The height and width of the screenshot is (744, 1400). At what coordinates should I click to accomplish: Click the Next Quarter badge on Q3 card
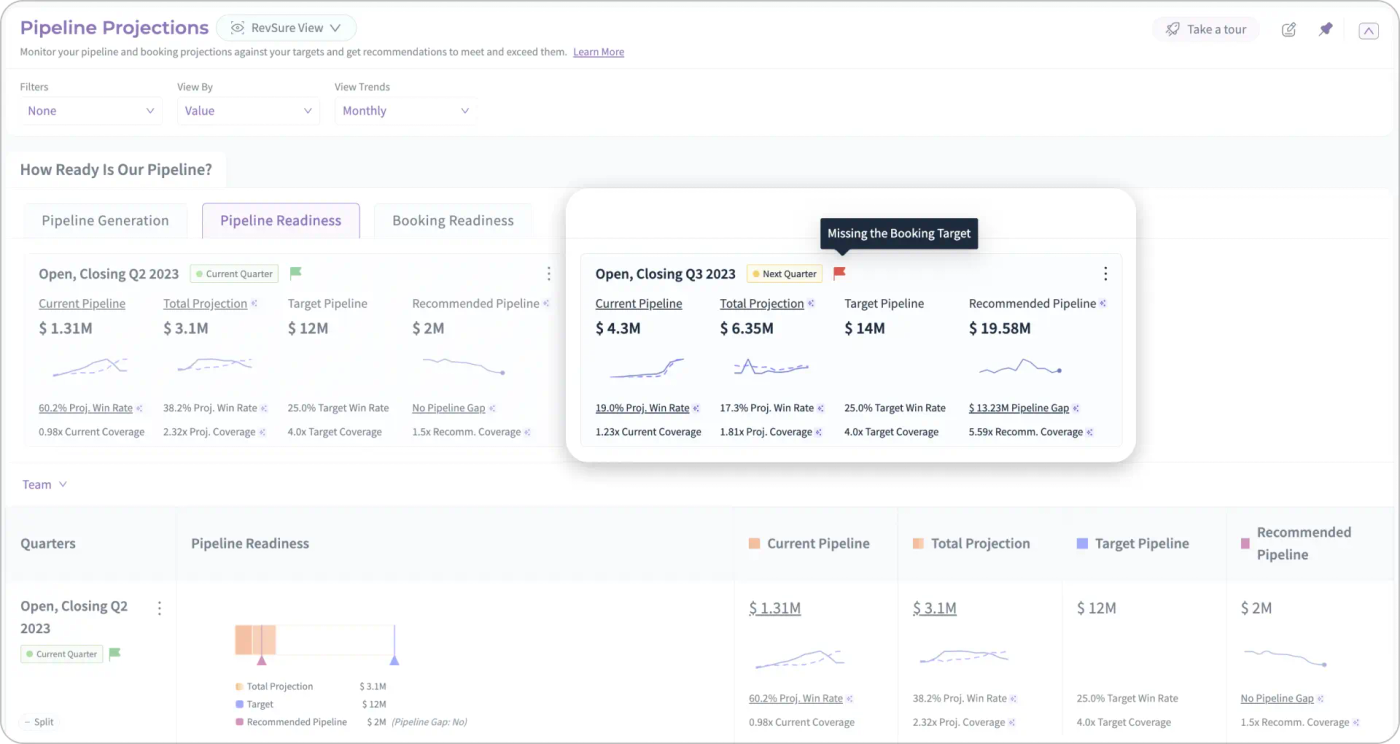(784, 274)
